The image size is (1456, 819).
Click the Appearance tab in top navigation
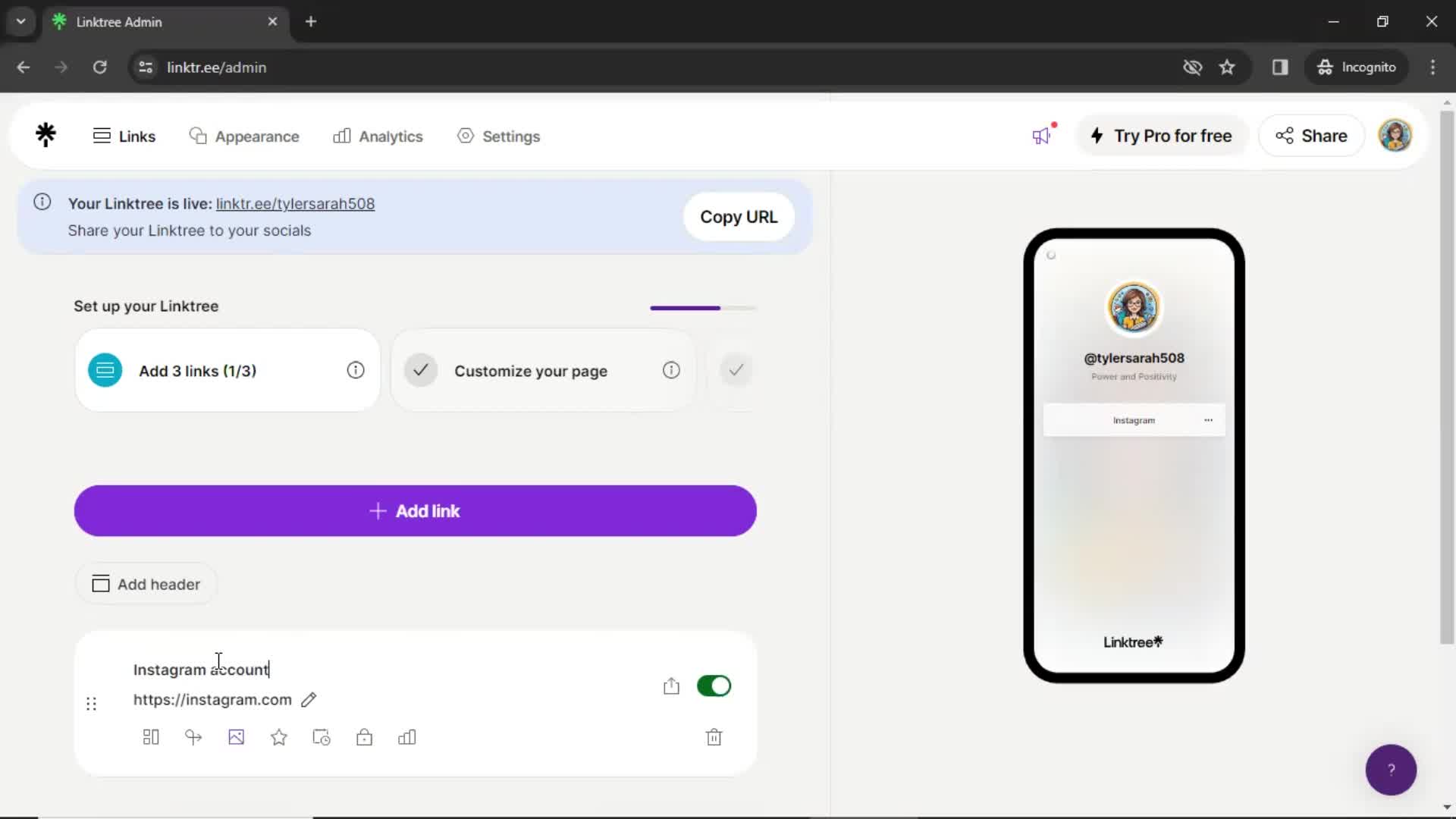246,136
